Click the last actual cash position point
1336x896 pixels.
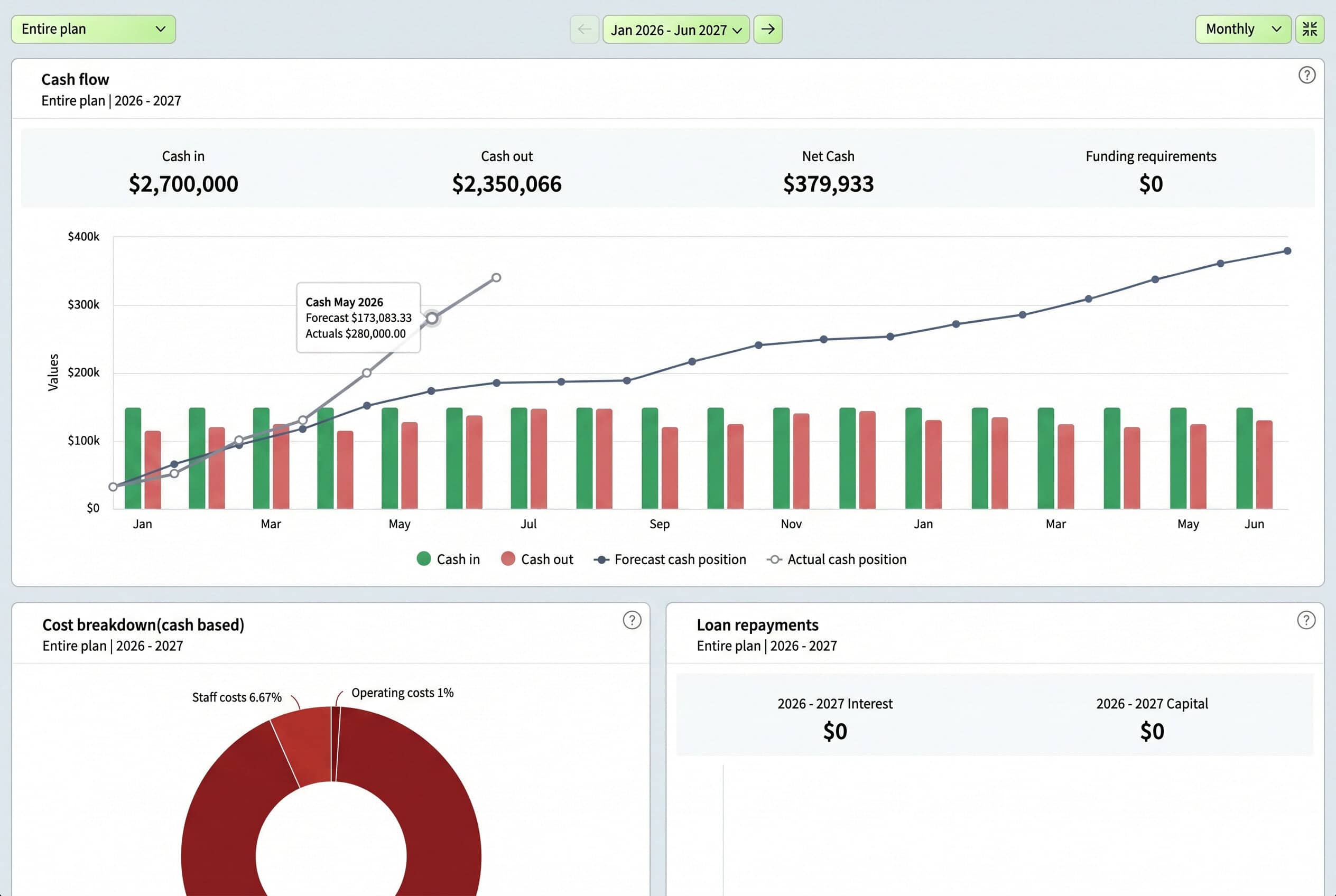[x=496, y=278]
